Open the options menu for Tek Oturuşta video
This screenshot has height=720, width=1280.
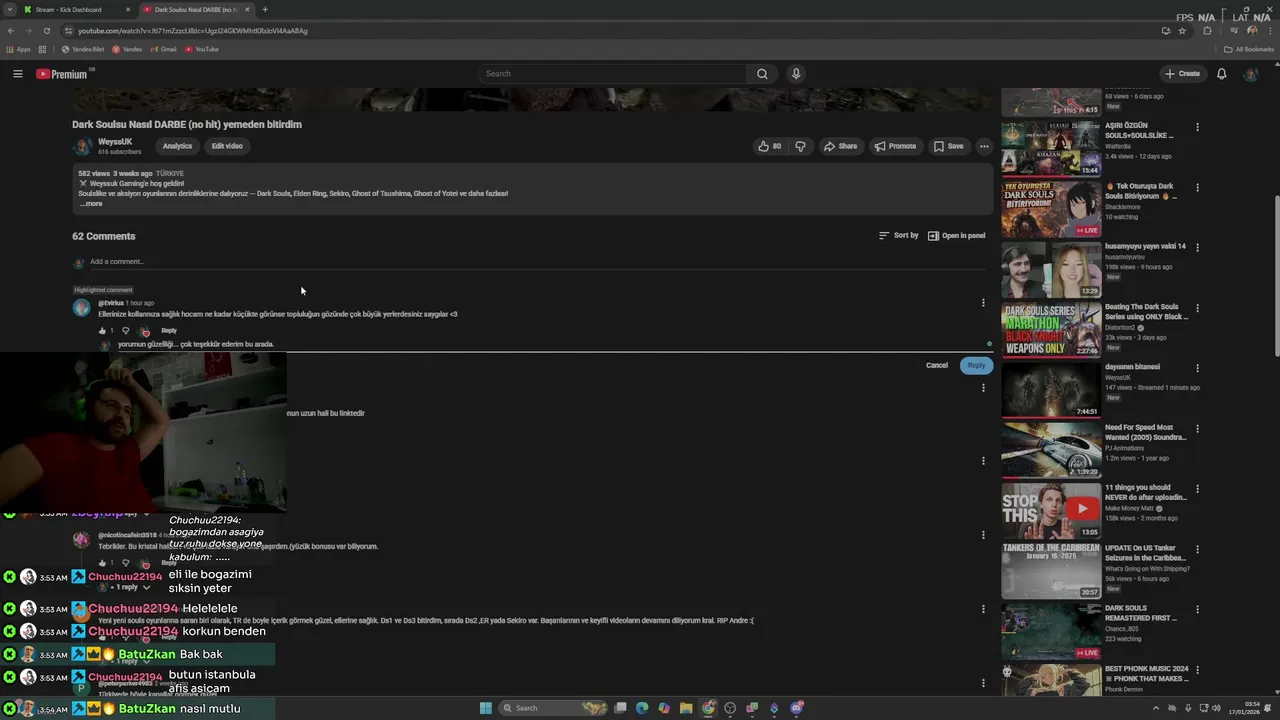[x=1197, y=188]
